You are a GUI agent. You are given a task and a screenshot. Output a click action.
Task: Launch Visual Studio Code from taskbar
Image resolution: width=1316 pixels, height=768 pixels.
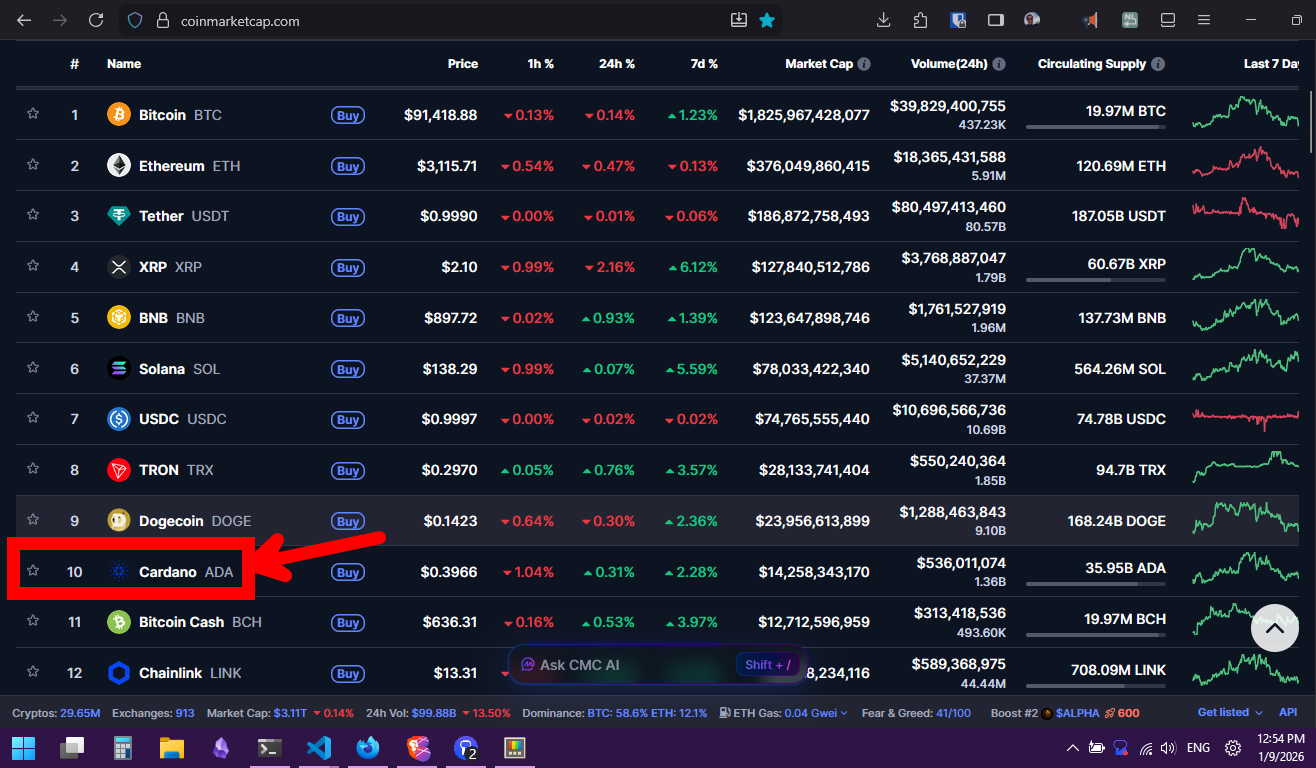click(319, 747)
